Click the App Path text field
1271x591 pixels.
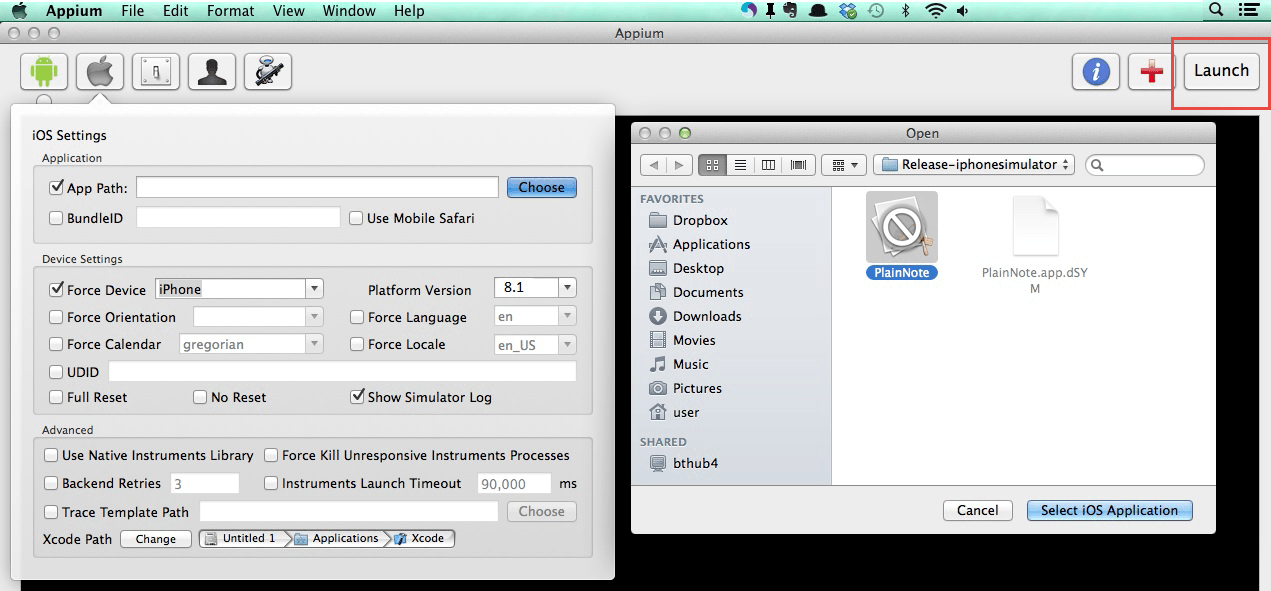tap(317, 187)
